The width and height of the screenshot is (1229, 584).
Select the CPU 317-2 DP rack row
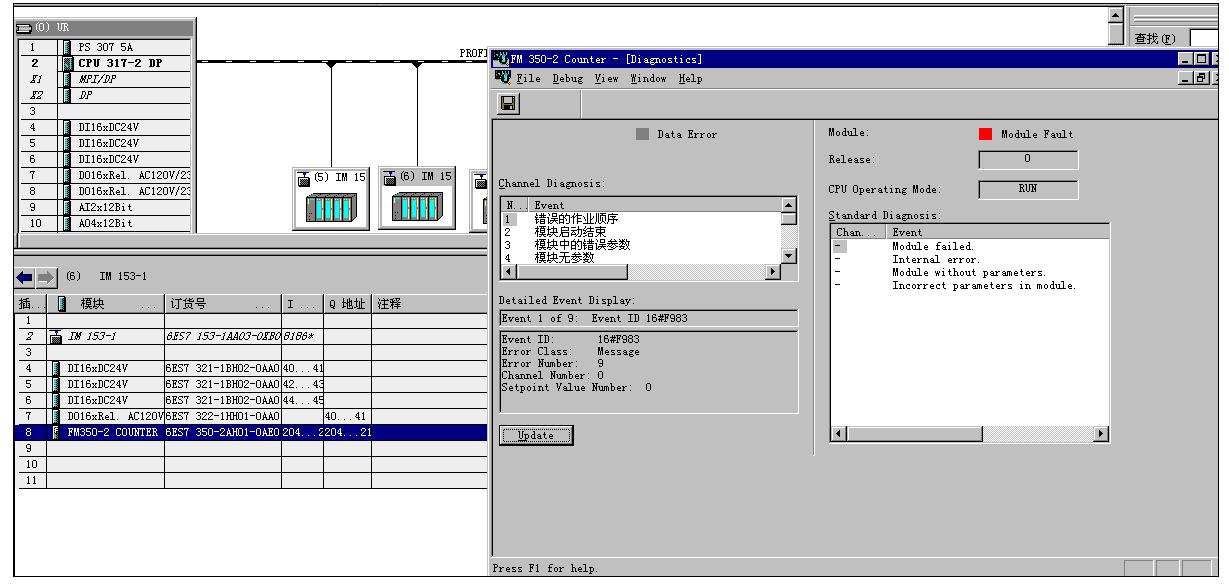(x=105, y=63)
